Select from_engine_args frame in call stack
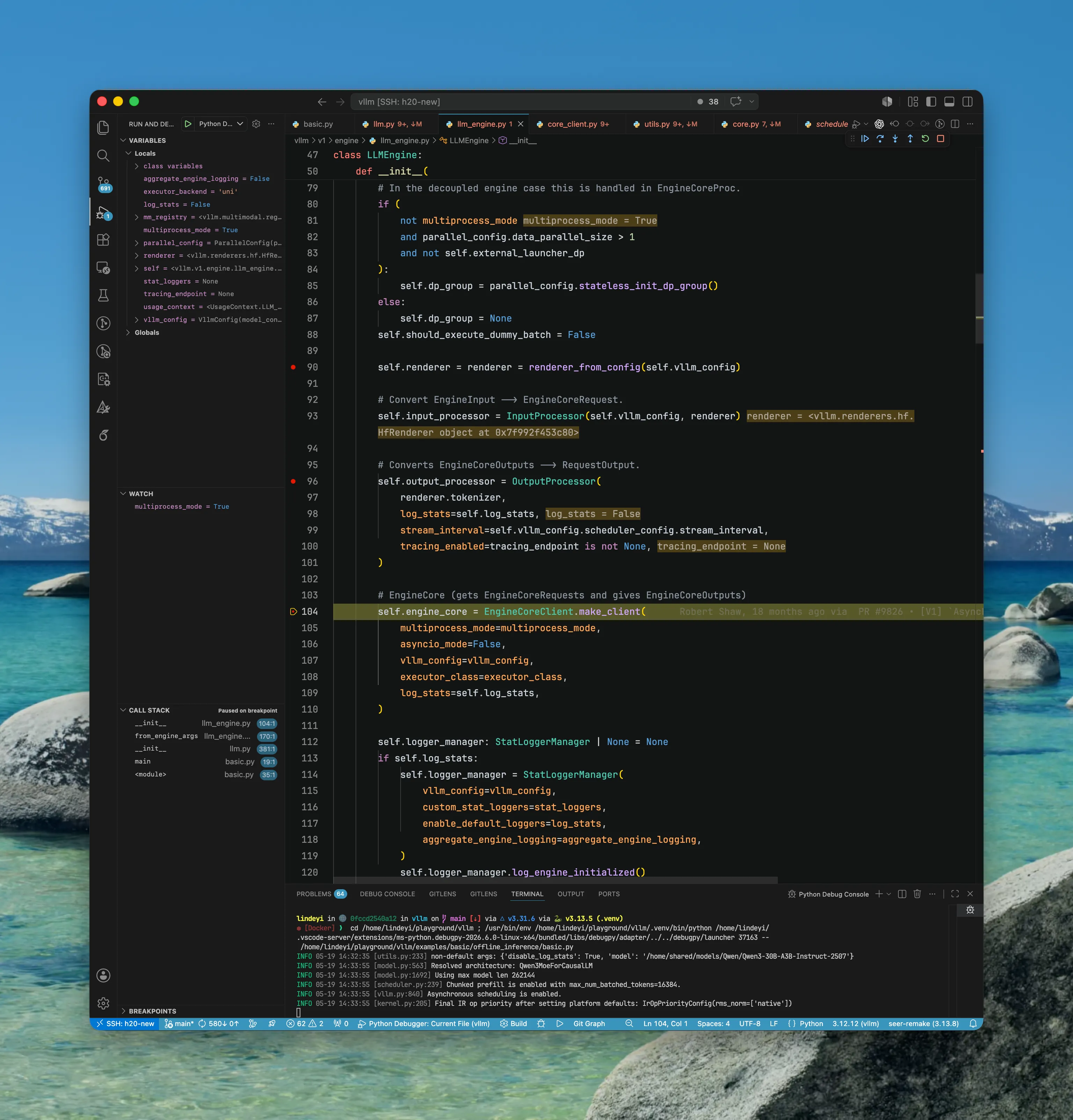This screenshot has height=1120, width=1073. [205, 736]
